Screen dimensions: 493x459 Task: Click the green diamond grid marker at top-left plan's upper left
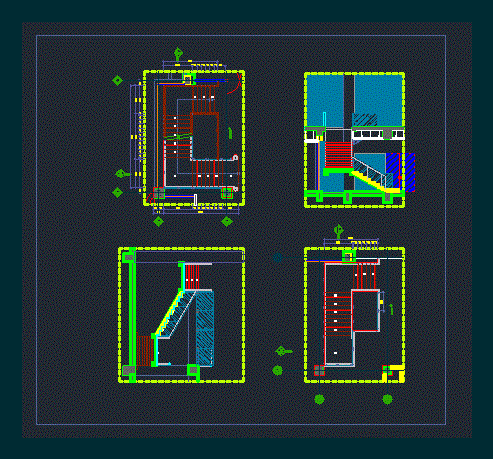click(117, 80)
